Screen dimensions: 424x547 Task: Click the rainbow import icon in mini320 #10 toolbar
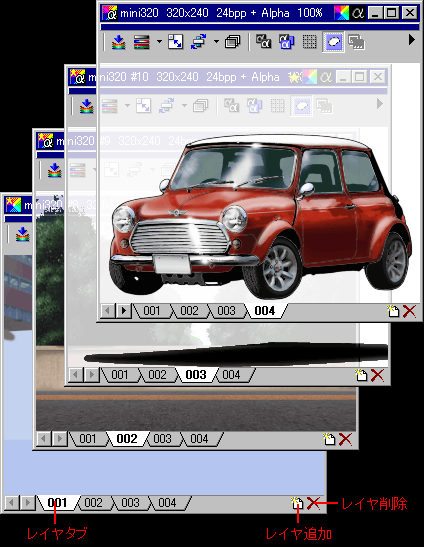coord(87,106)
